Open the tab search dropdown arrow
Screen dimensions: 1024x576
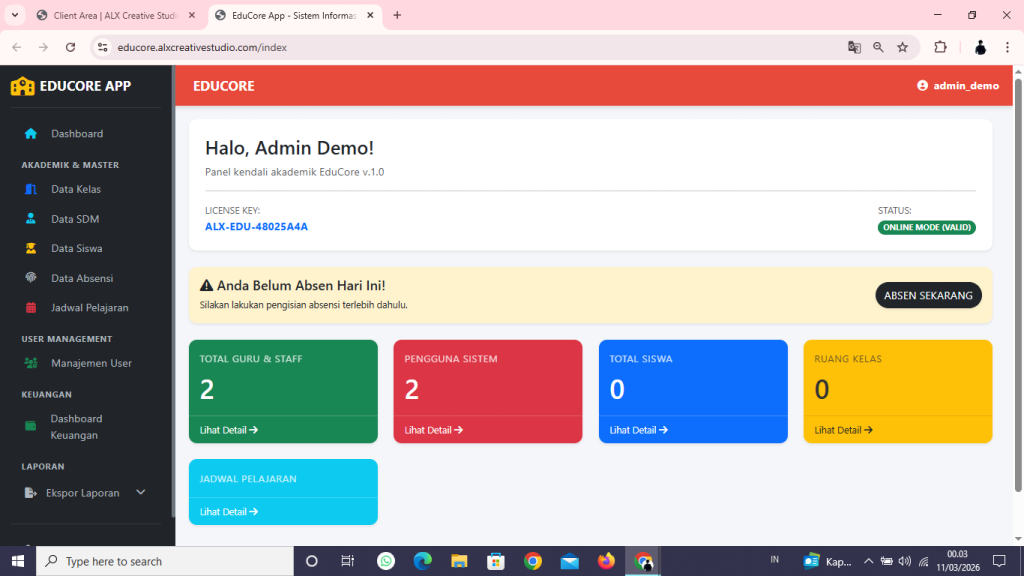point(14,15)
